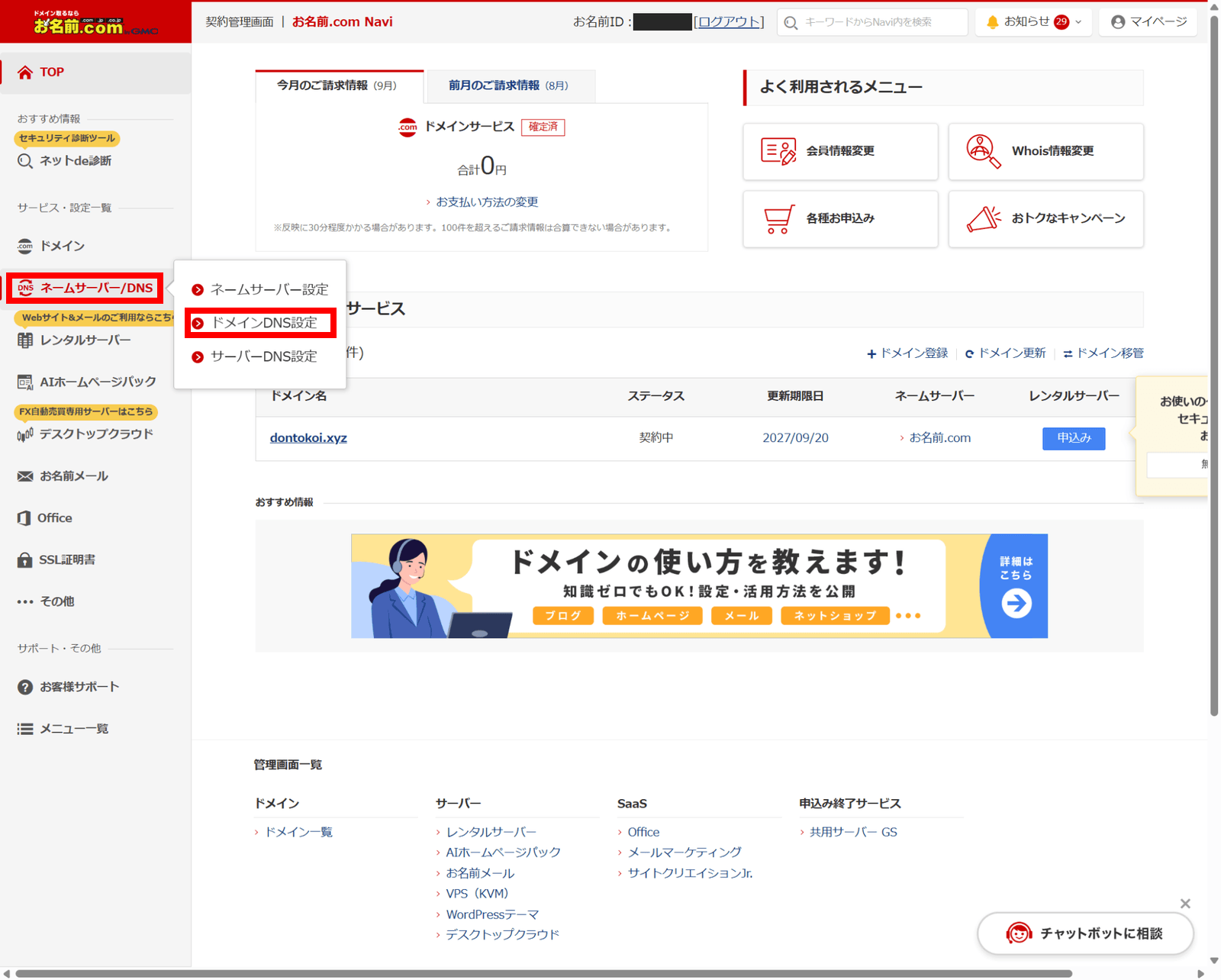Open footer Office SaaS link
Screen dimensions: 1221x980
click(x=643, y=832)
